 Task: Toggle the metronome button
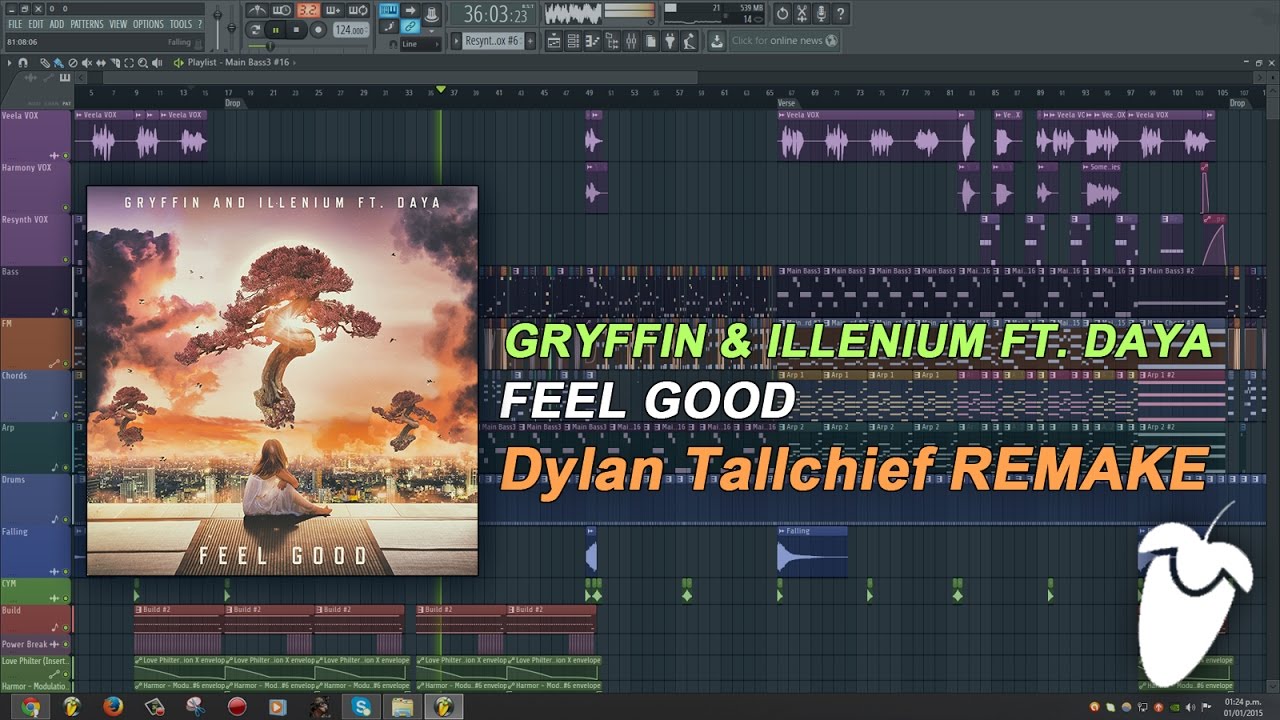click(x=257, y=10)
